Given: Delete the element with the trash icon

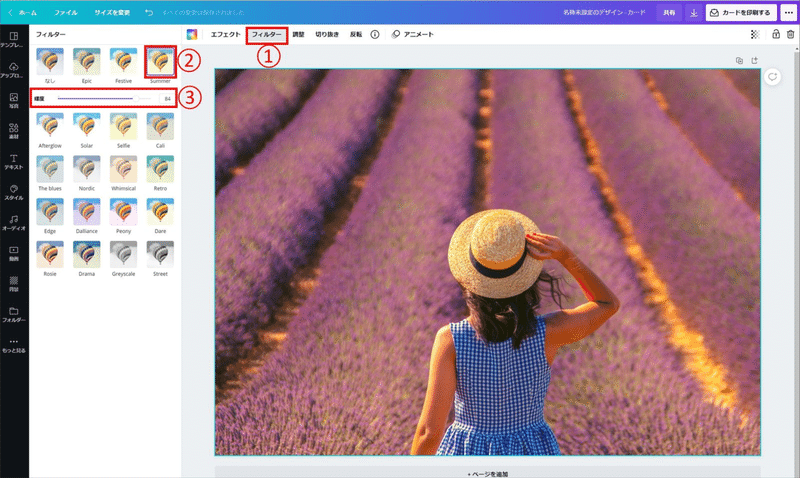Looking at the screenshot, I should (x=790, y=34).
